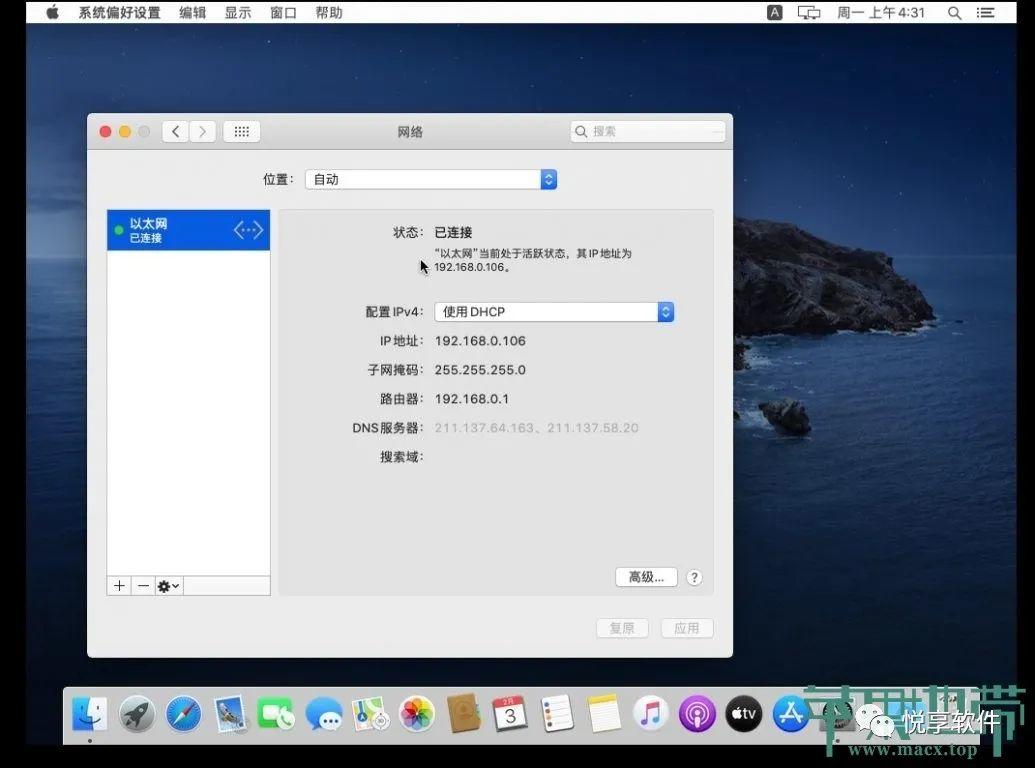Open the Photos app in Dock
This screenshot has height=768, width=1035.
(x=417, y=714)
